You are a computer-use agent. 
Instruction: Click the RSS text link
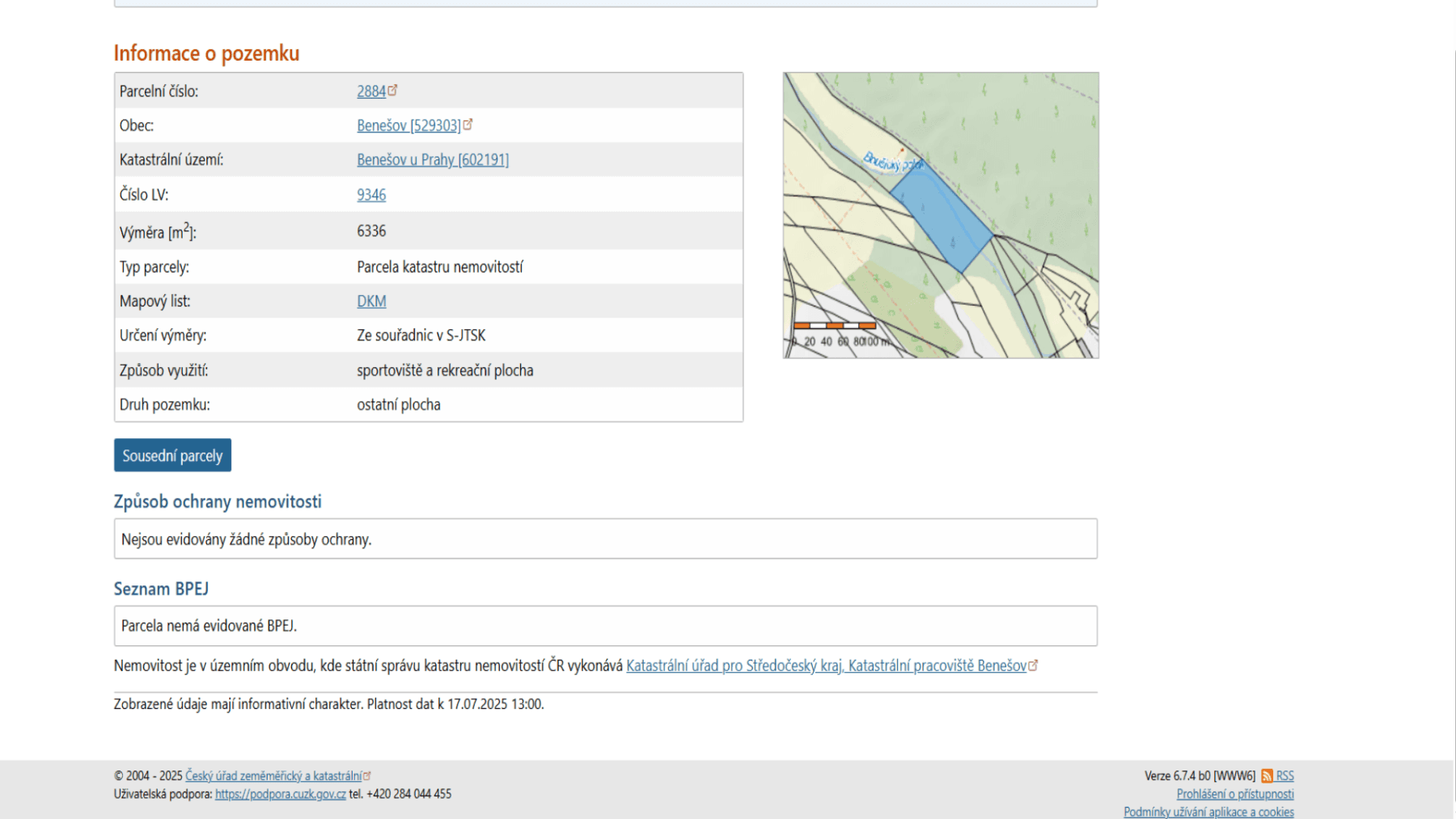[1285, 775]
